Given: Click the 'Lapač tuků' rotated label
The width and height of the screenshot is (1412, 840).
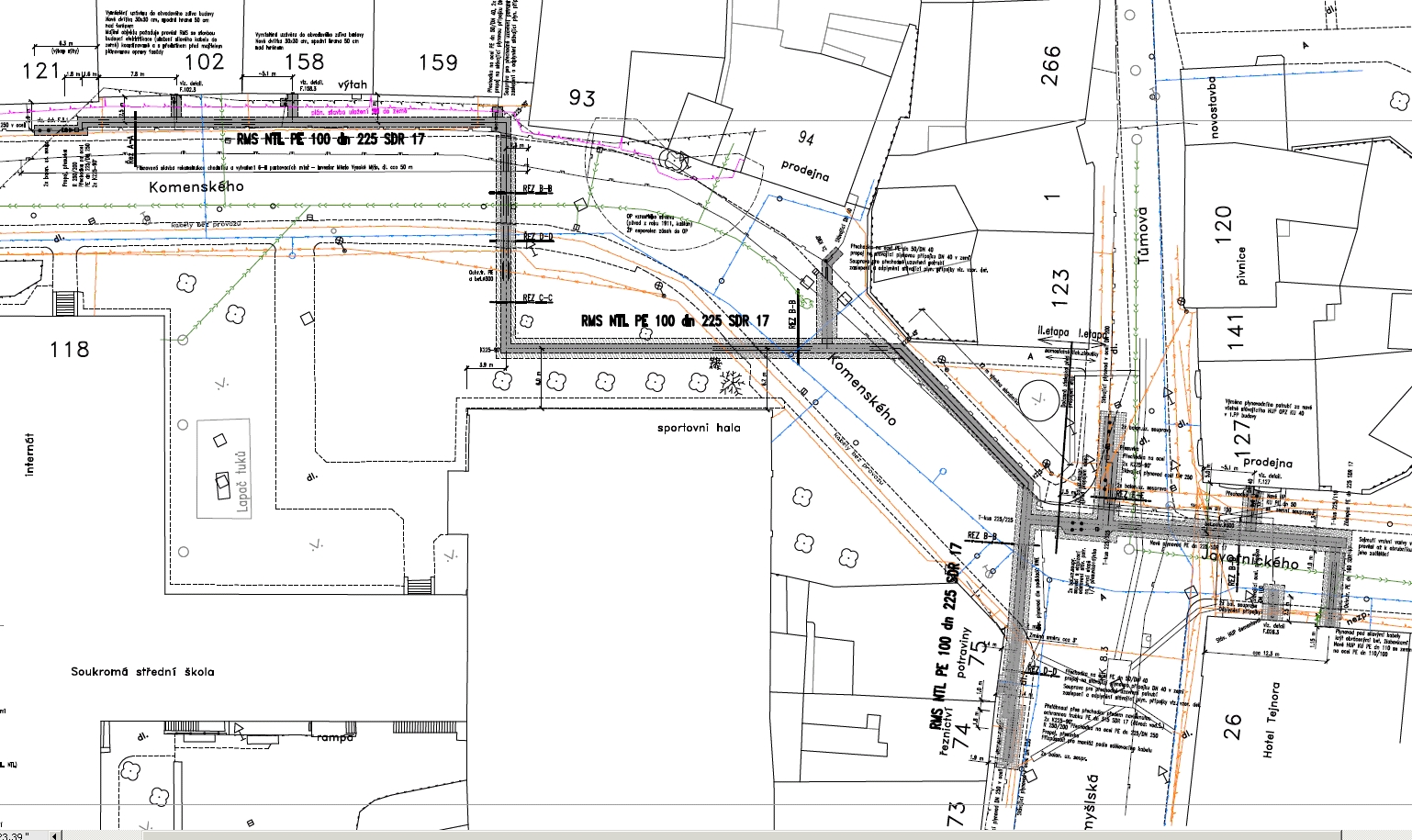Looking at the screenshot, I should pyautogui.click(x=242, y=483).
